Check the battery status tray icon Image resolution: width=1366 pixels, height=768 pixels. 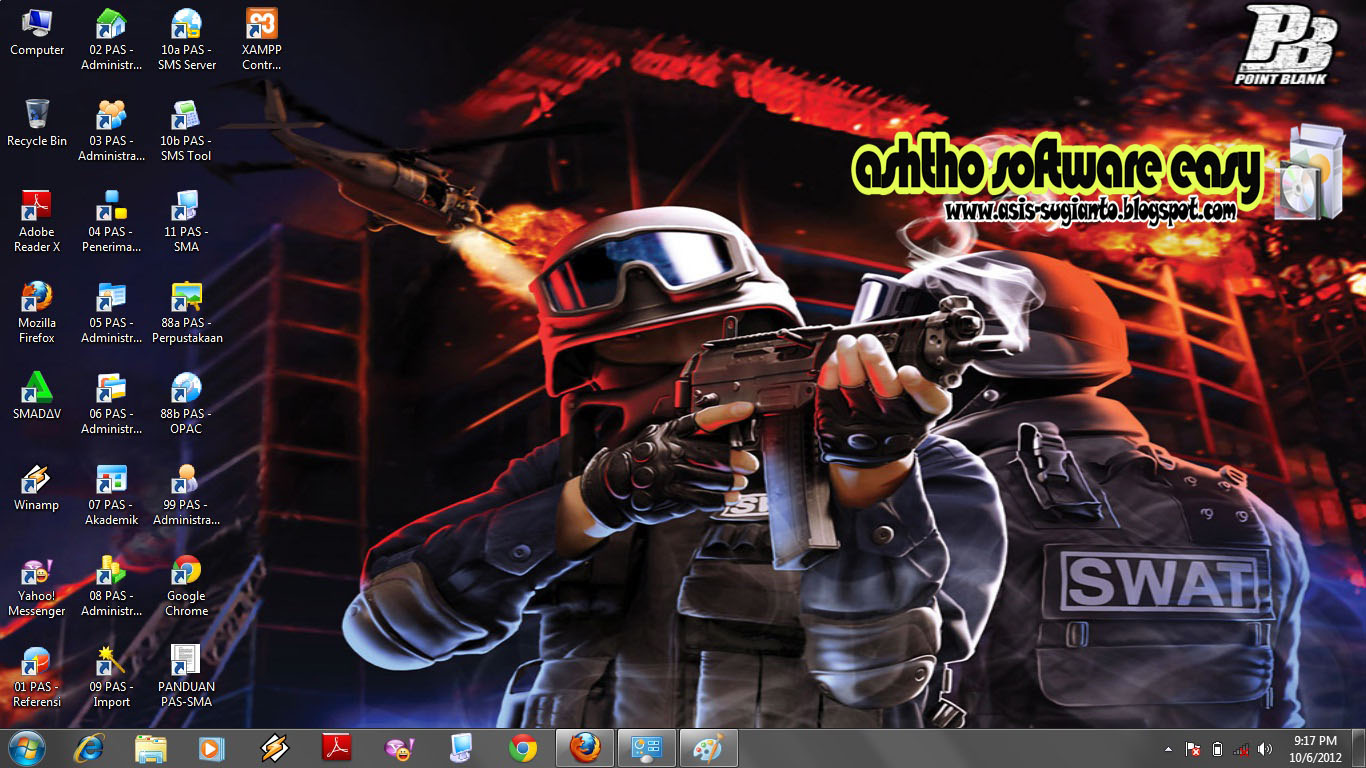[1217, 749]
